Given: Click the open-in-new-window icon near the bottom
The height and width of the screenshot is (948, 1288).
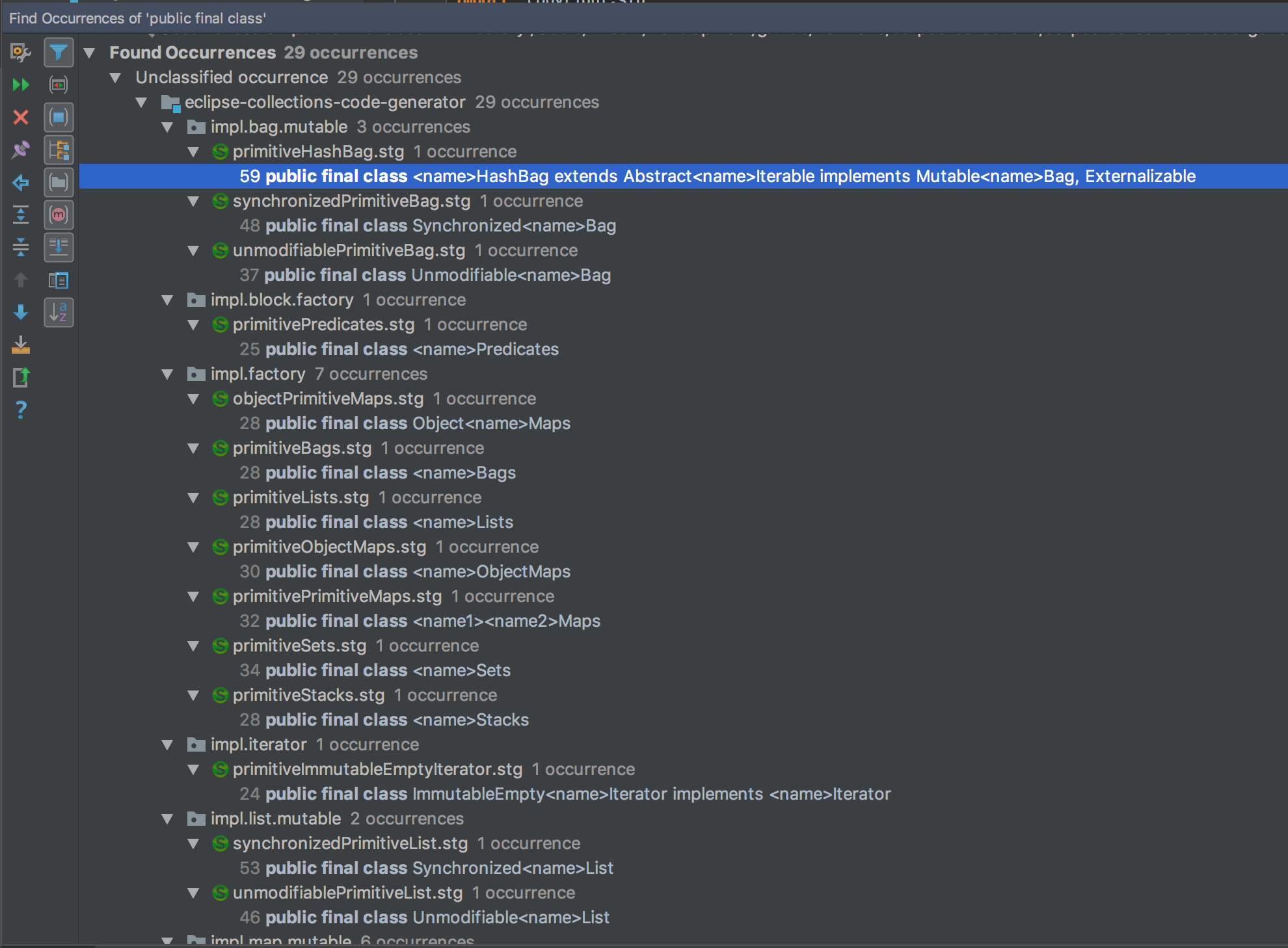Looking at the screenshot, I should (x=21, y=378).
